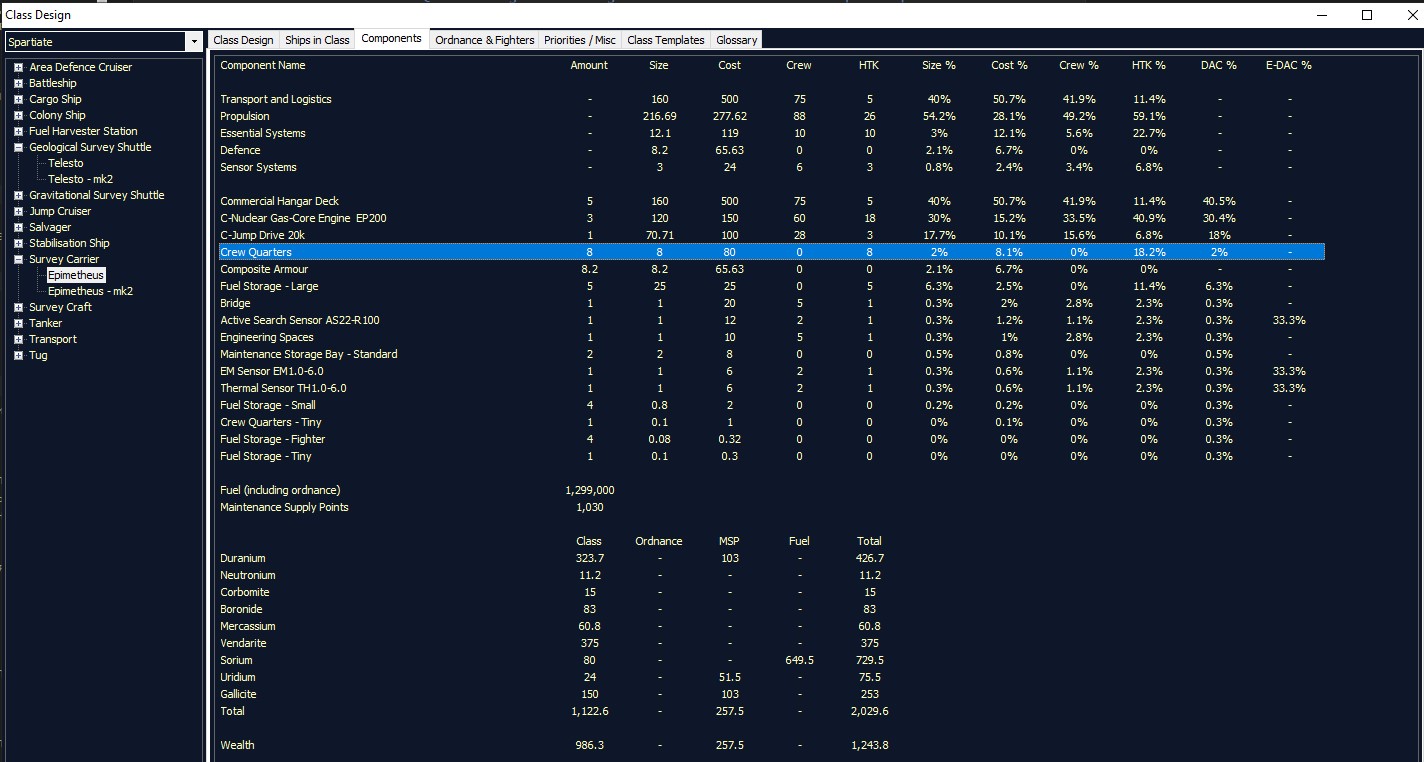The height and width of the screenshot is (762, 1424).
Task: Select the Commercial Hangar Deck row
Action: pyautogui.click(x=772, y=201)
